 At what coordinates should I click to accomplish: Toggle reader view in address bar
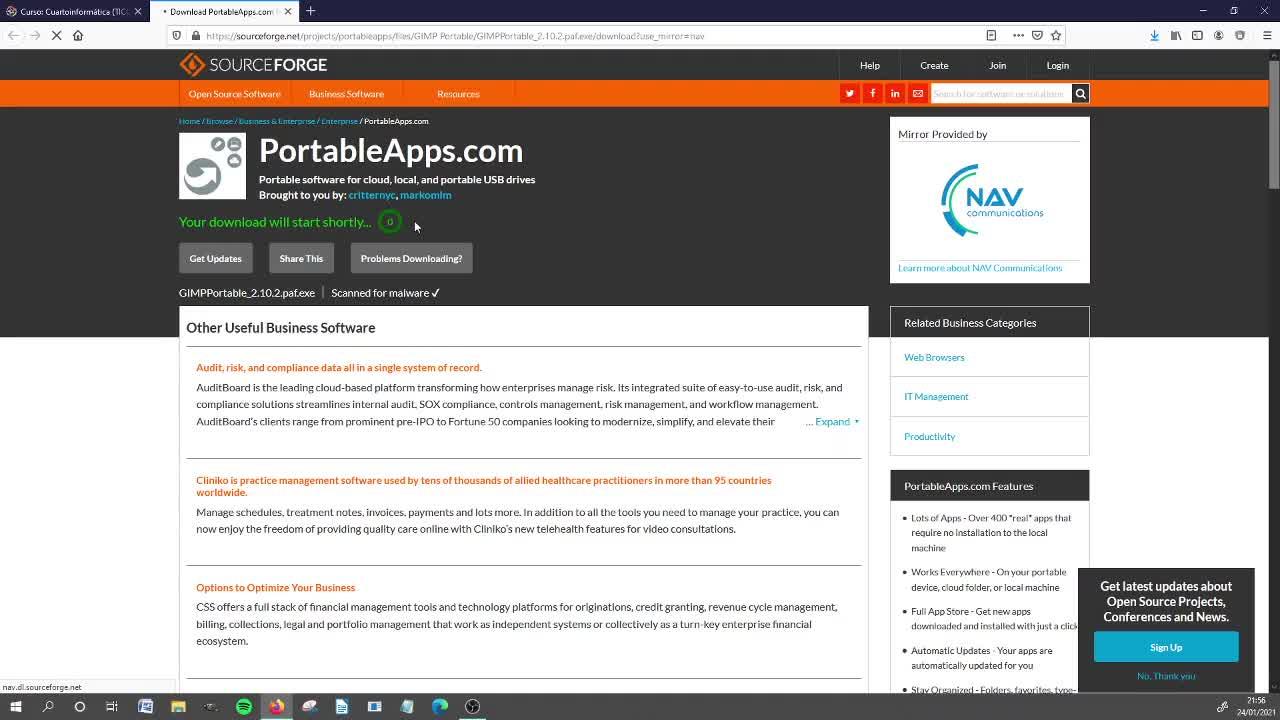(x=991, y=36)
